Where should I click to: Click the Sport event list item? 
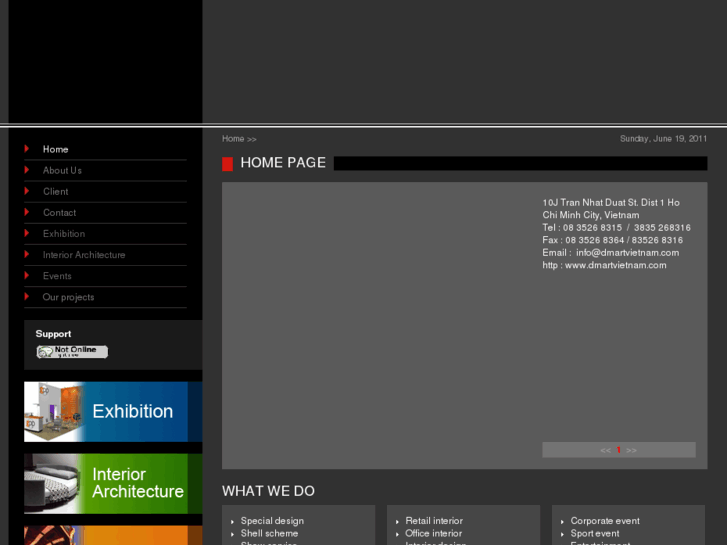(595, 533)
